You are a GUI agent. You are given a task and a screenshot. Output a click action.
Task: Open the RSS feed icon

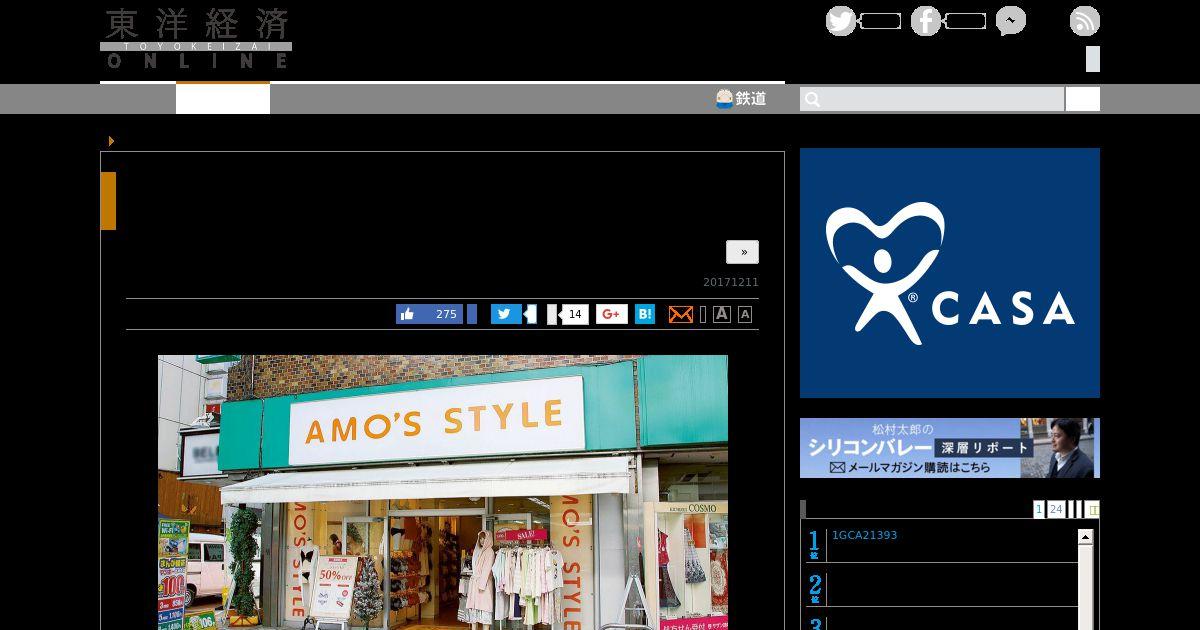click(x=1085, y=21)
